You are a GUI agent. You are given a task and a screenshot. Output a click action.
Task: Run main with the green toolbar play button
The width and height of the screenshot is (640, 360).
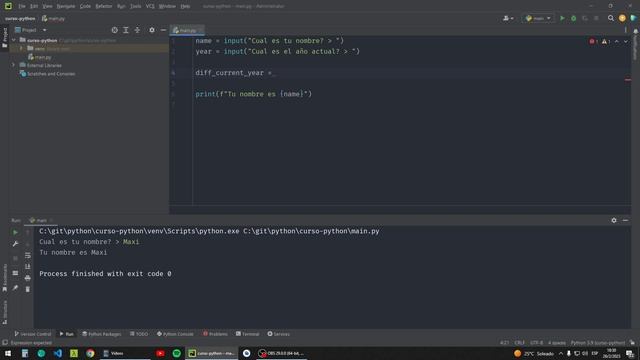tap(562, 18)
